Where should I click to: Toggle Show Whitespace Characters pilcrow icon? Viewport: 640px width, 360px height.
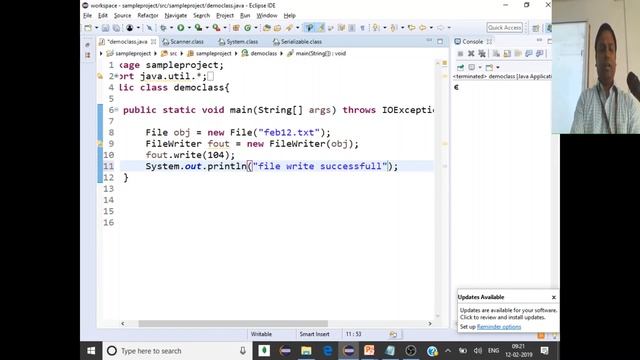[x=362, y=28]
